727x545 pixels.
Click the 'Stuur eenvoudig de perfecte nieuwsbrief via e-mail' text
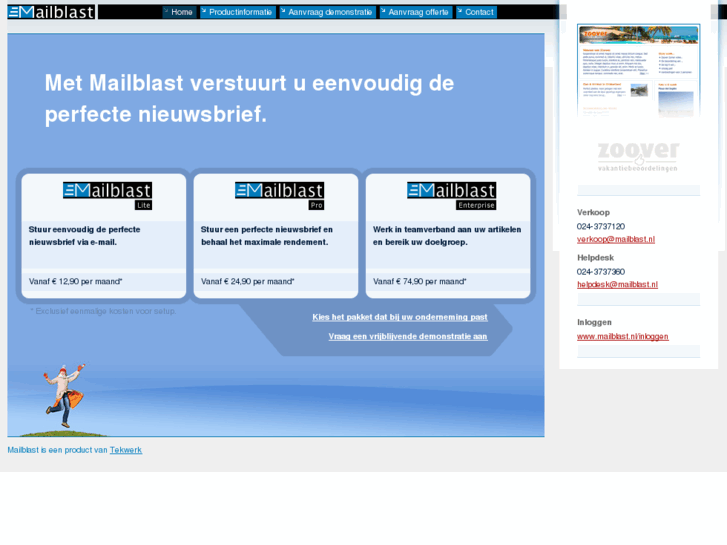[x=84, y=236]
